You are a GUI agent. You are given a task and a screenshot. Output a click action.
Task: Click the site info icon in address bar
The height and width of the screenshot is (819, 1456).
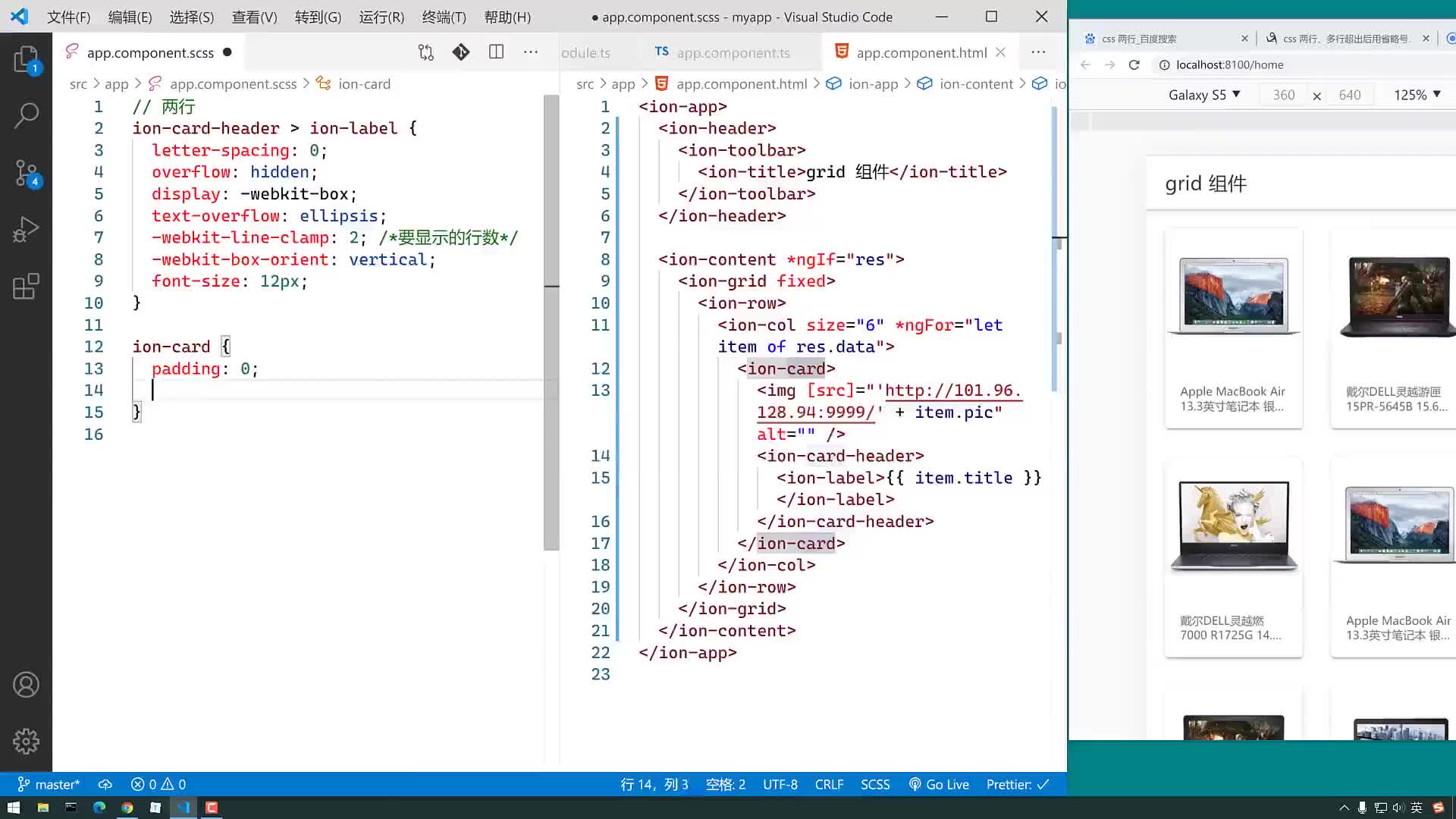(x=1164, y=64)
